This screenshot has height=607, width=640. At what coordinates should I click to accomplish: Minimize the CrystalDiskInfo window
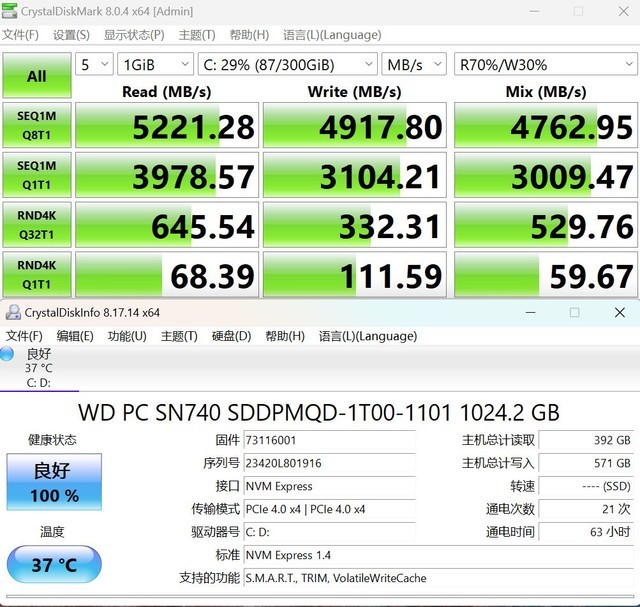531,313
